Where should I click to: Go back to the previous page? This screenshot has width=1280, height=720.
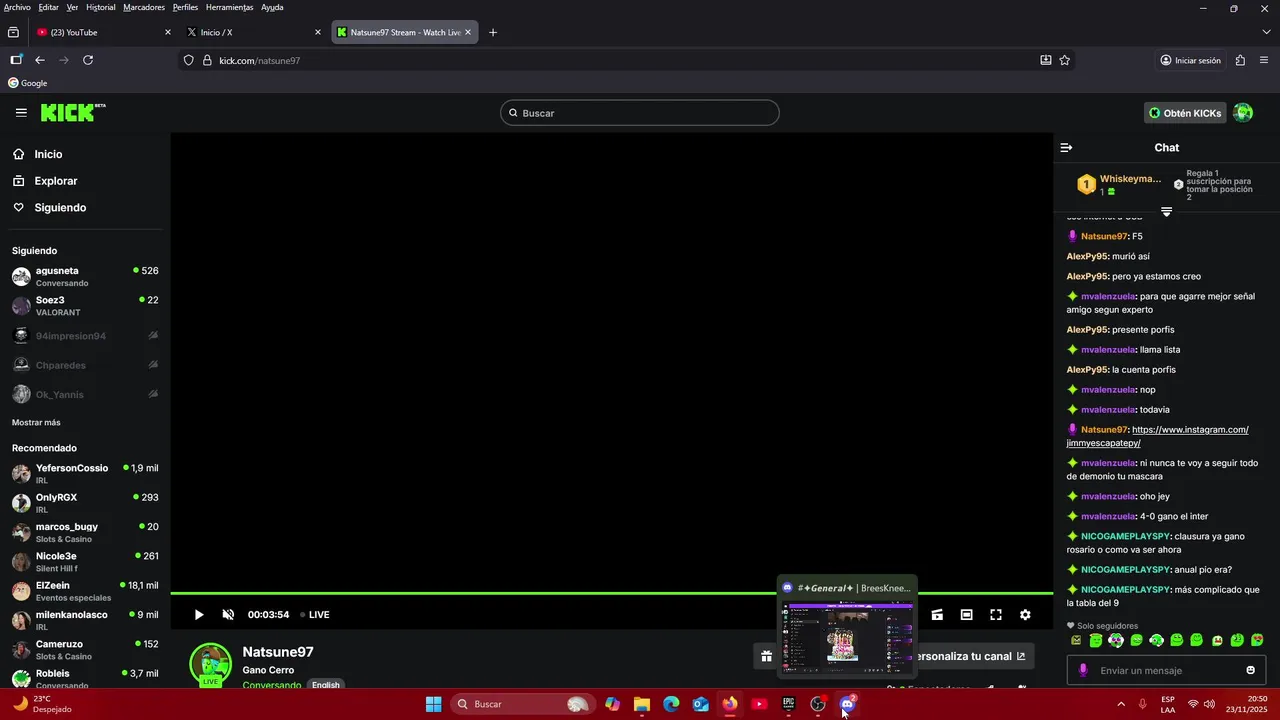click(40, 60)
